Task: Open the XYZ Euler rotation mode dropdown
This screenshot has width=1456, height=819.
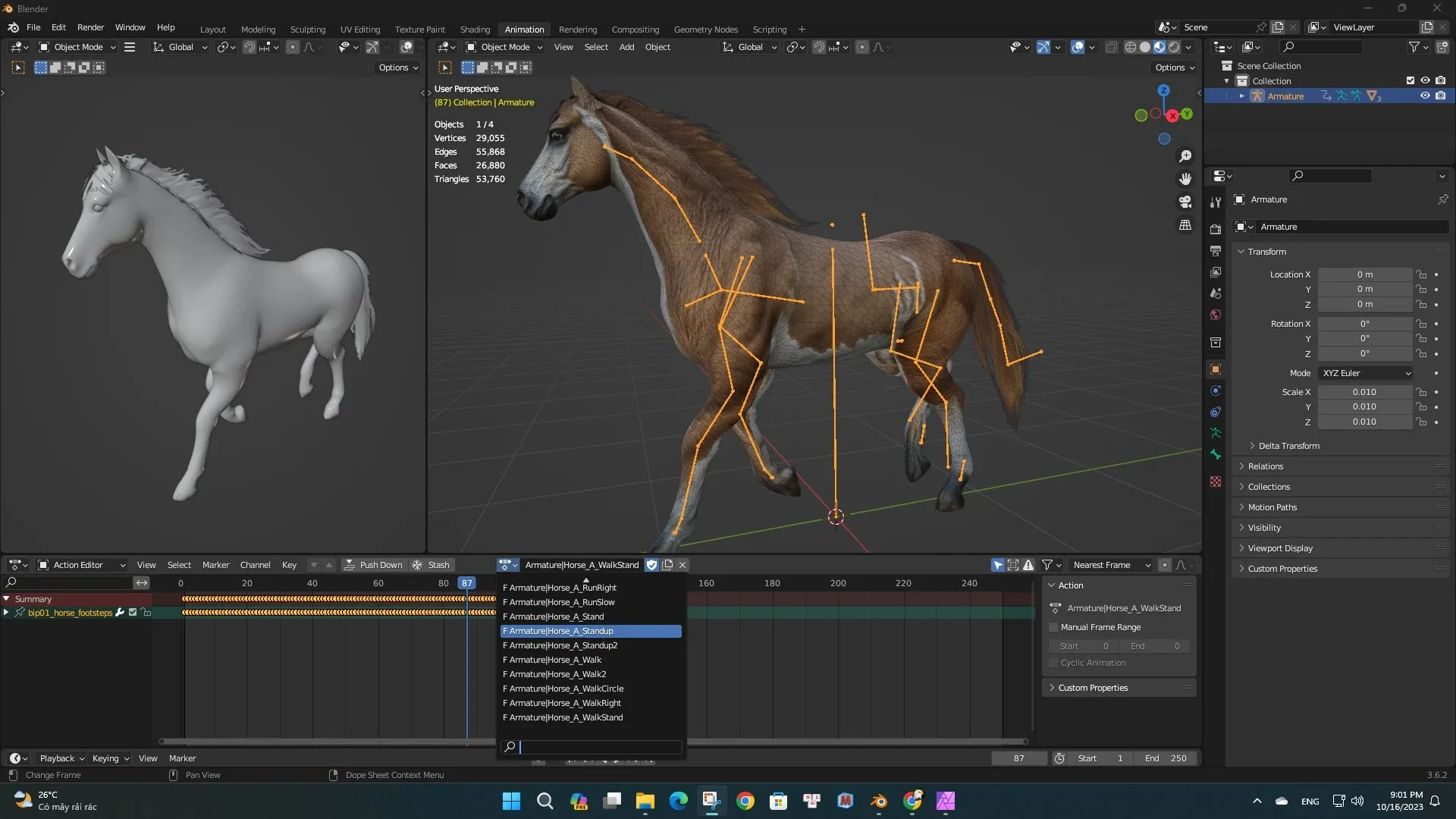Action: point(1366,373)
